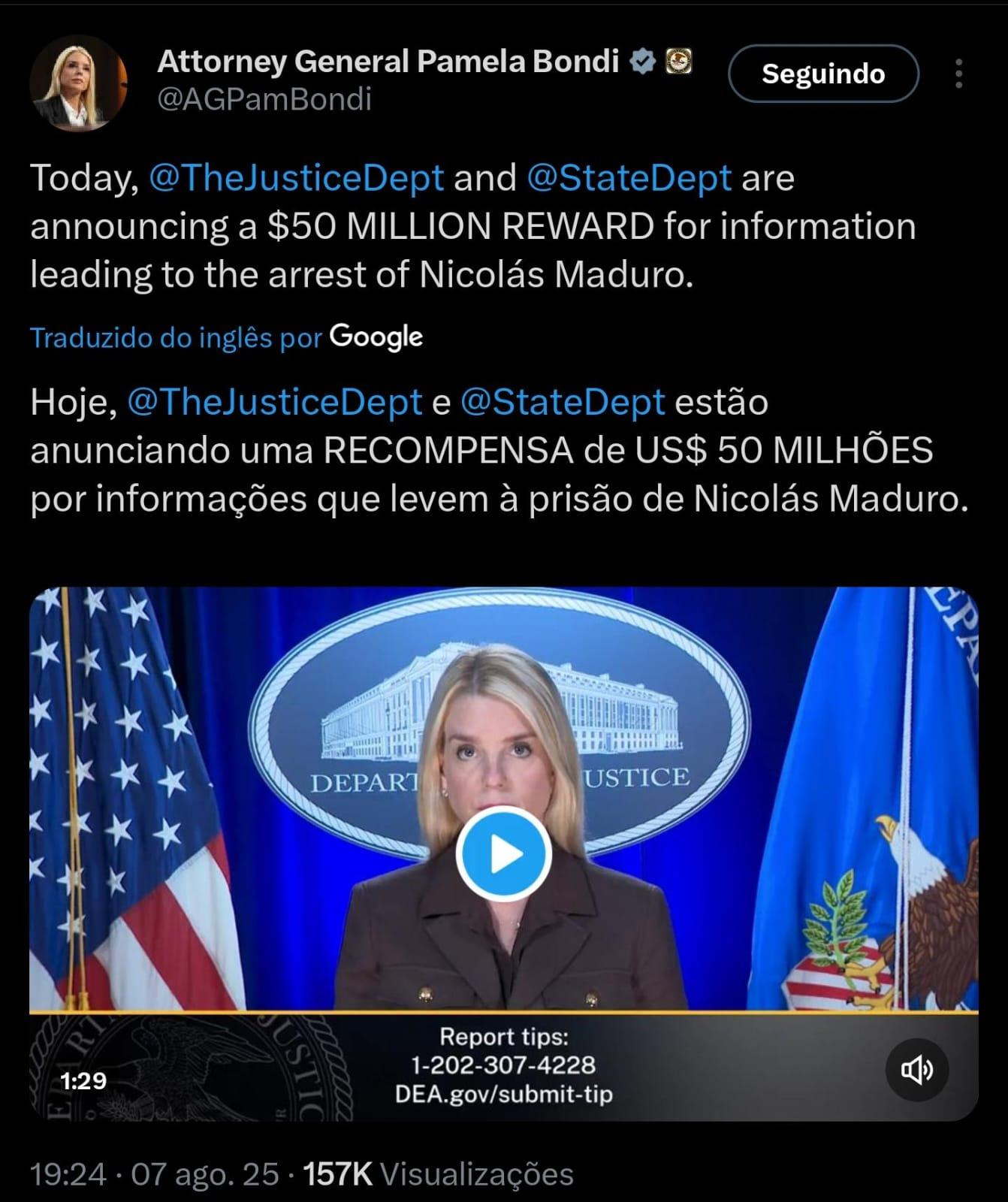This screenshot has width=1008, height=1202.
Task: Open the @StateDept mention in English text
Action: 629,178
